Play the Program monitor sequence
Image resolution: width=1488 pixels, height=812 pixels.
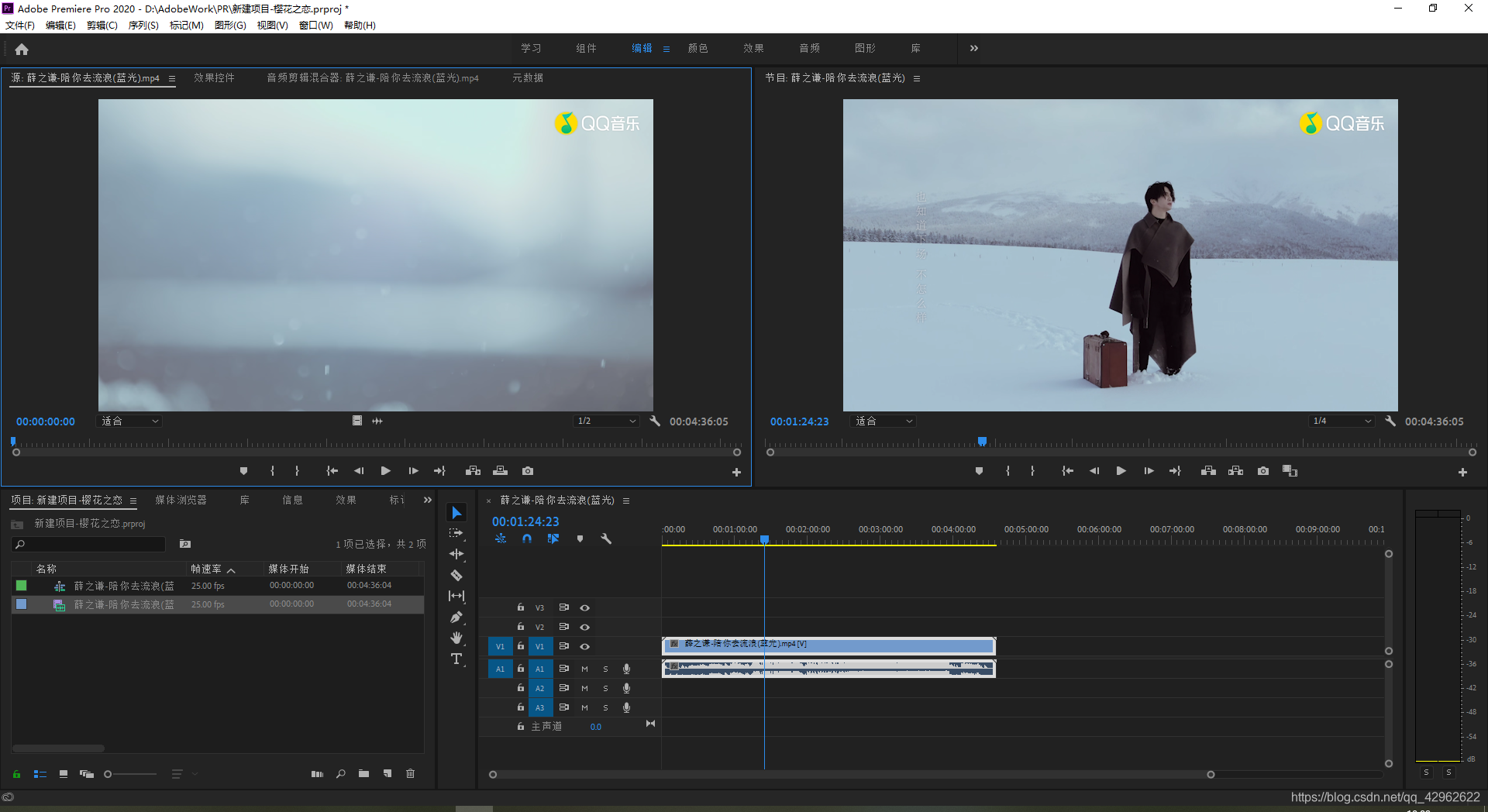point(1121,470)
